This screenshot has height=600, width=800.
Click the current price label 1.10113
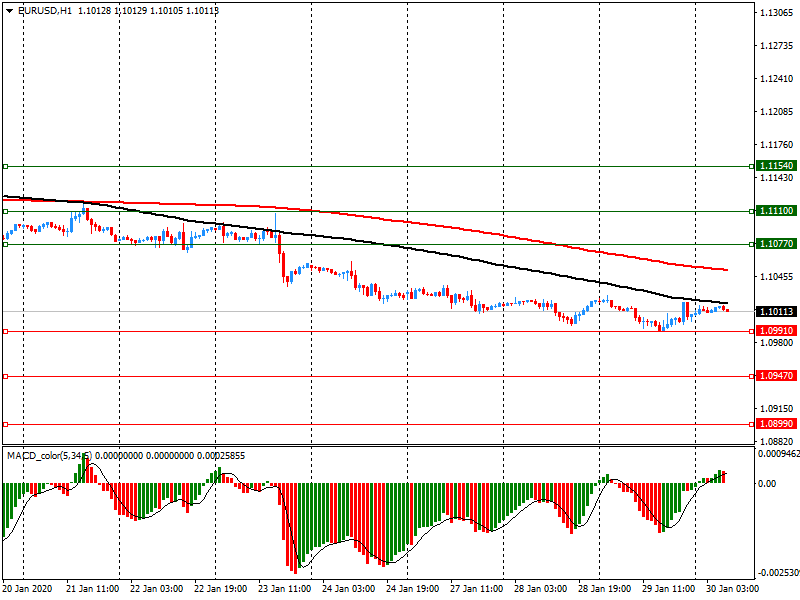point(776,312)
